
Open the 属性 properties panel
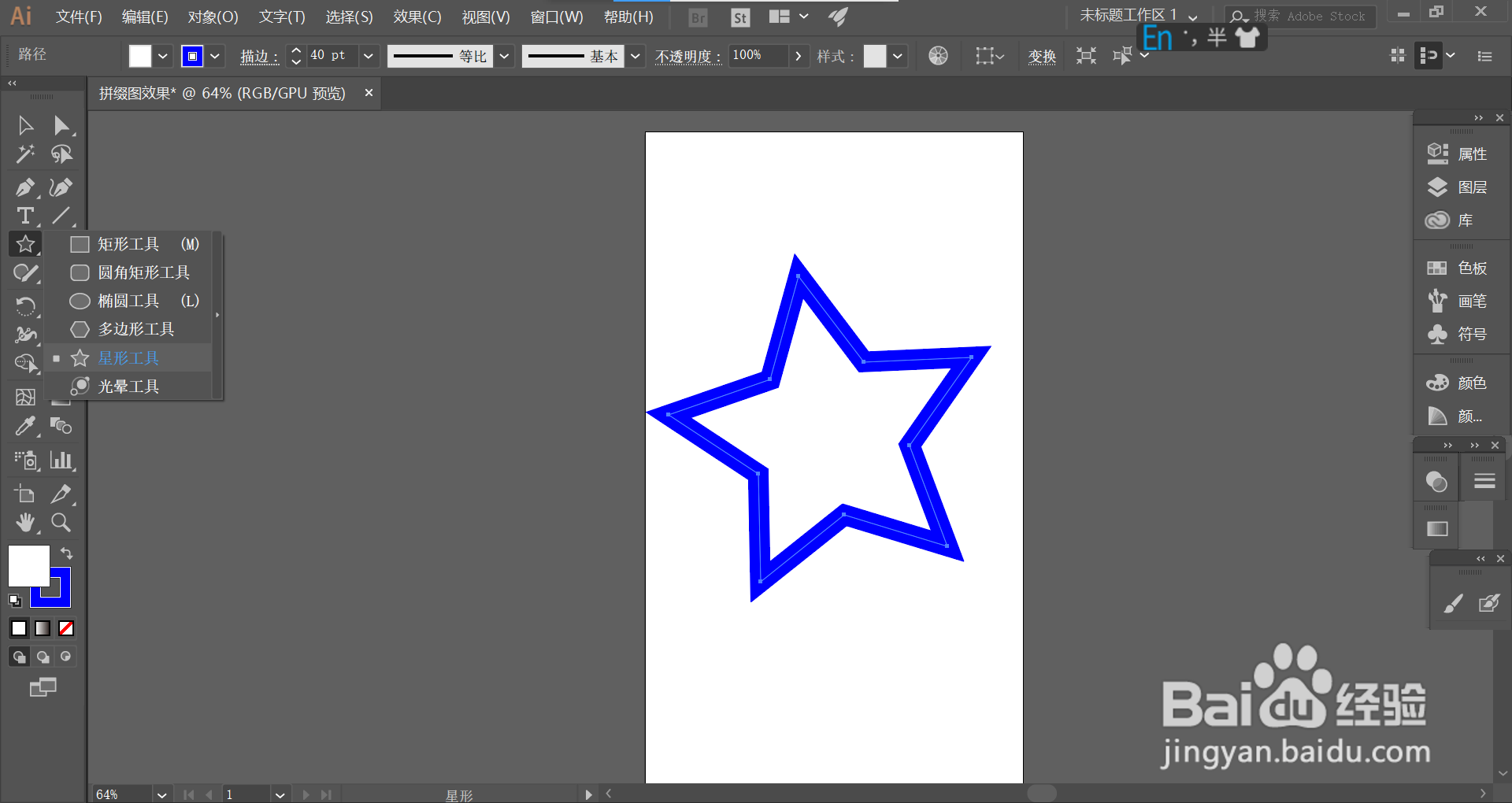point(1458,154)
